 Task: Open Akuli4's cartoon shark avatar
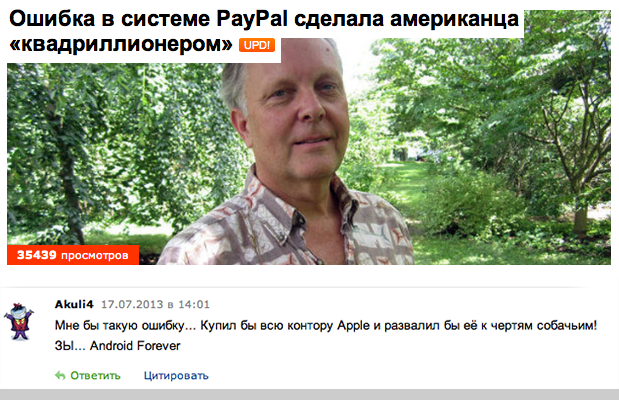19,322
